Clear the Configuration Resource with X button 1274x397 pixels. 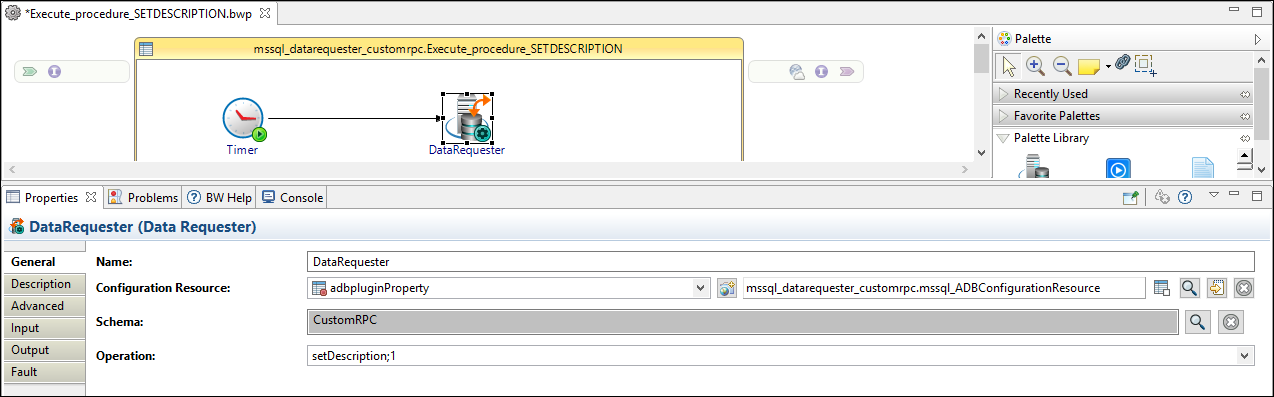coord(1243,288)
